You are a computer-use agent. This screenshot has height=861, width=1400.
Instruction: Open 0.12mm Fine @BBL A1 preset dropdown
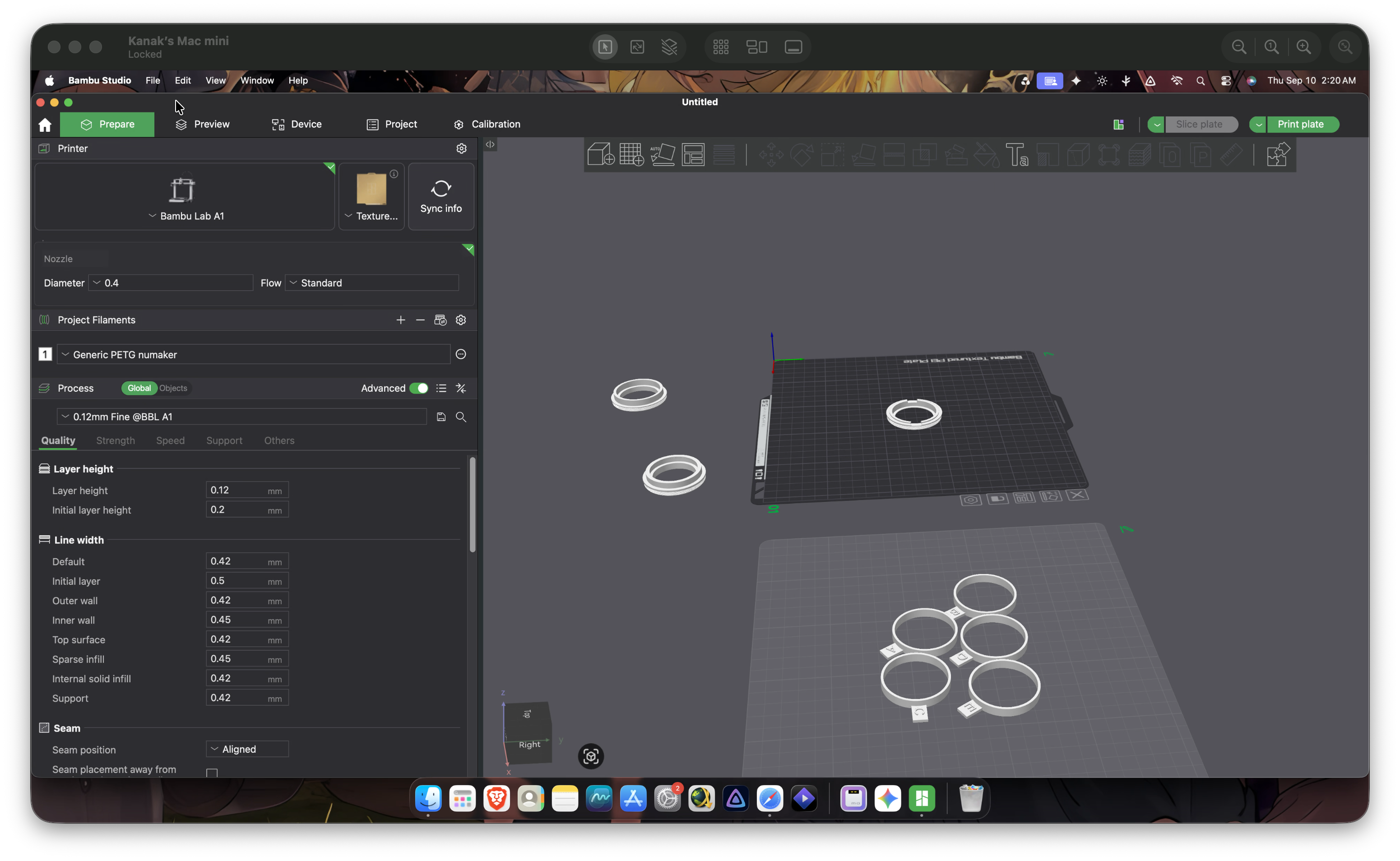coord(241,417)
